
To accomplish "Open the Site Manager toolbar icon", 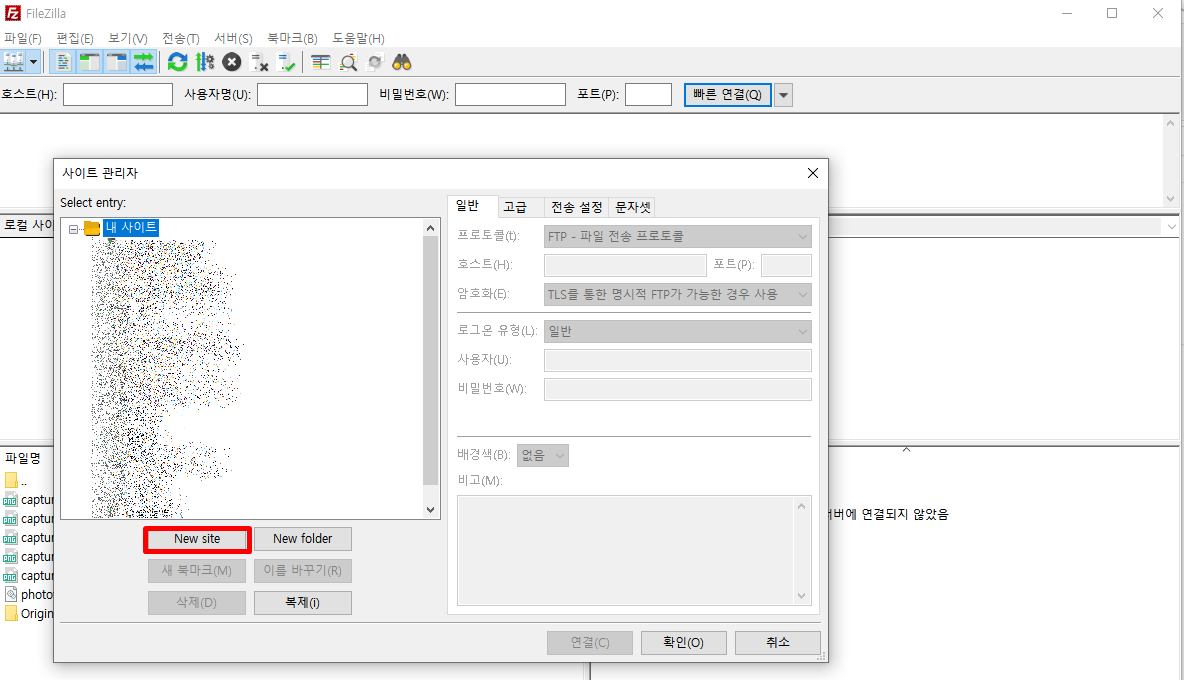I will (14, 62).
